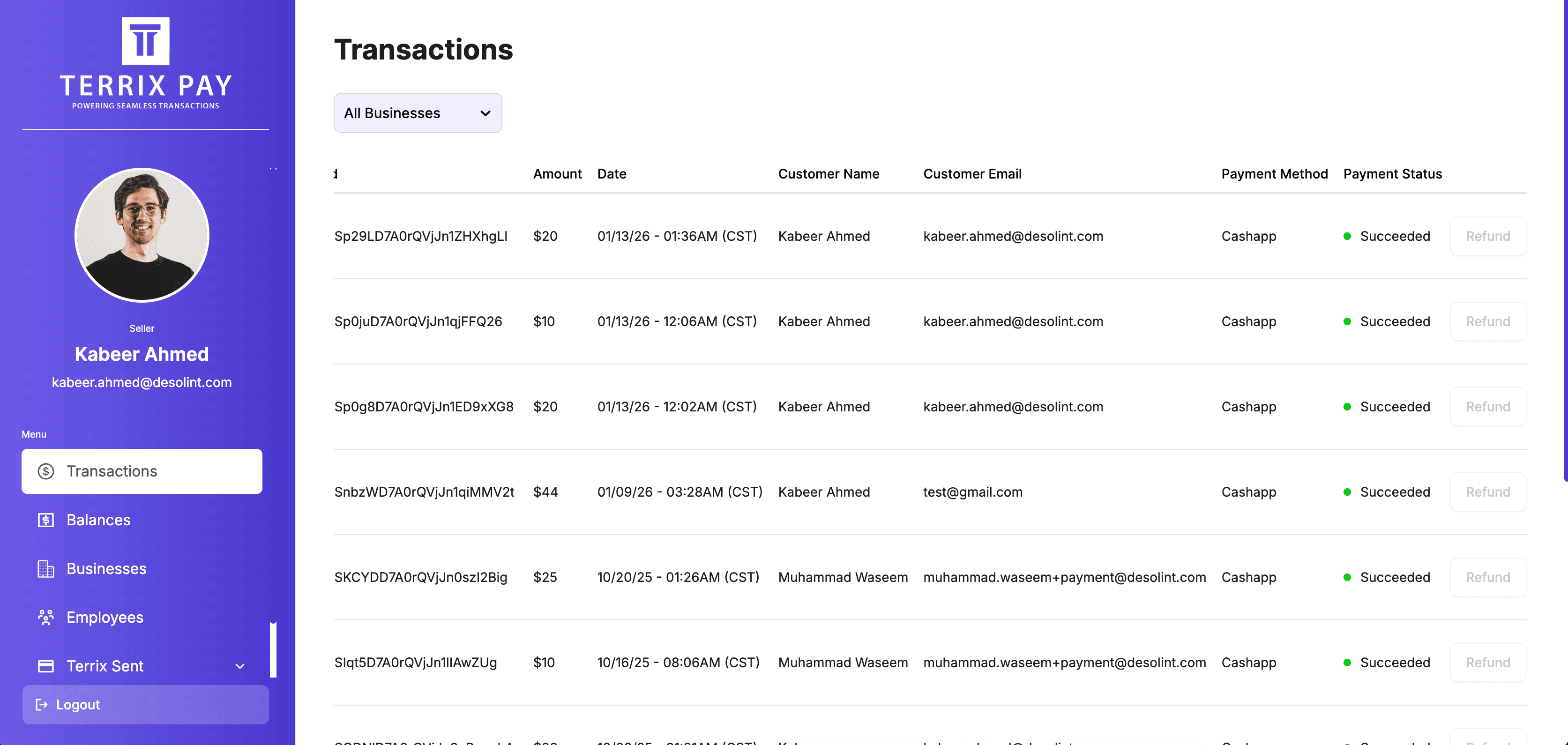This screenshot has width=1568, height=745.
Task: Click the Customer Email column header
Action: pos(972,174)
